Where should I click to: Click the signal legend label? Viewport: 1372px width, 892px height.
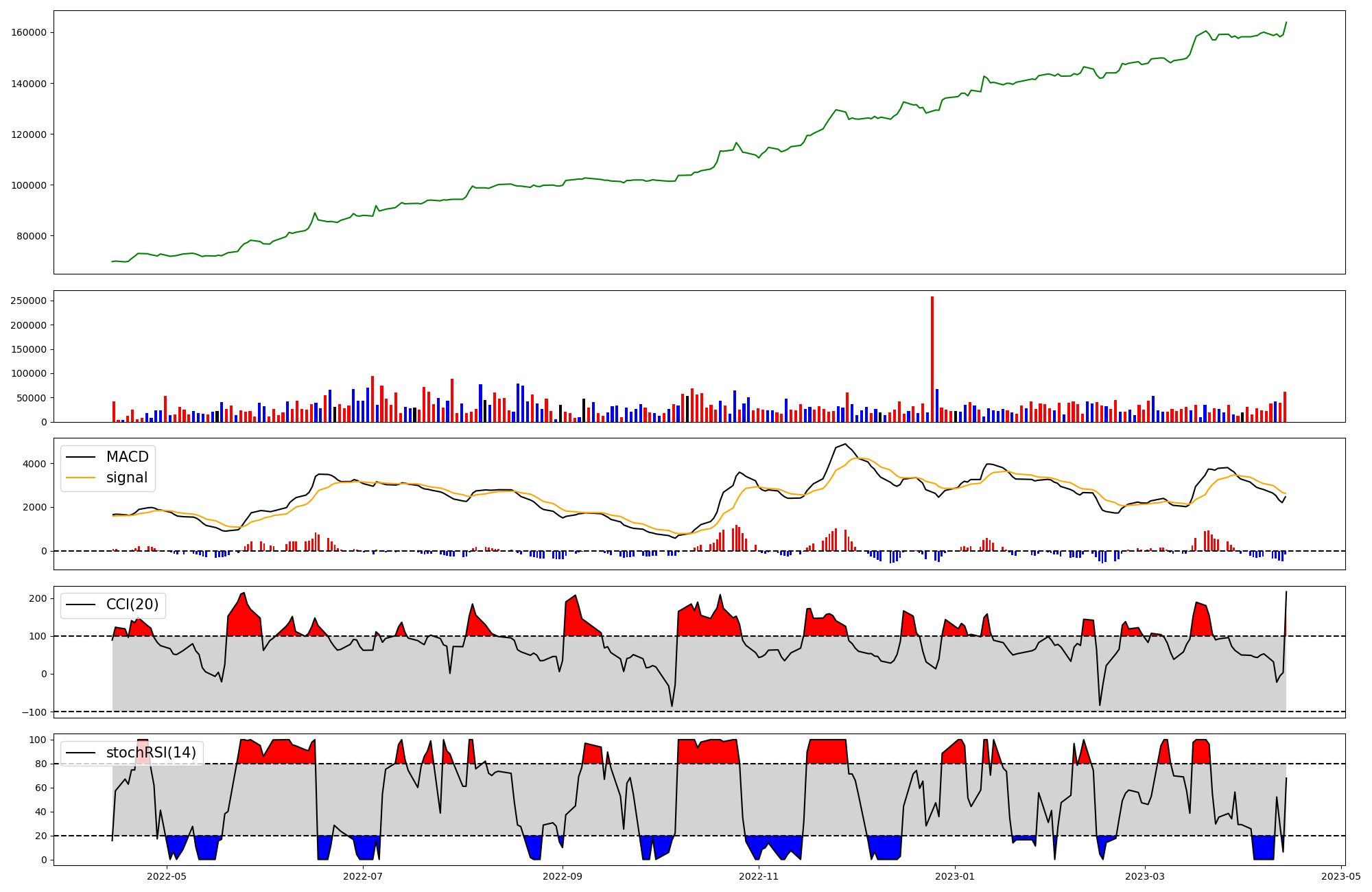click(x=127, y=478)
